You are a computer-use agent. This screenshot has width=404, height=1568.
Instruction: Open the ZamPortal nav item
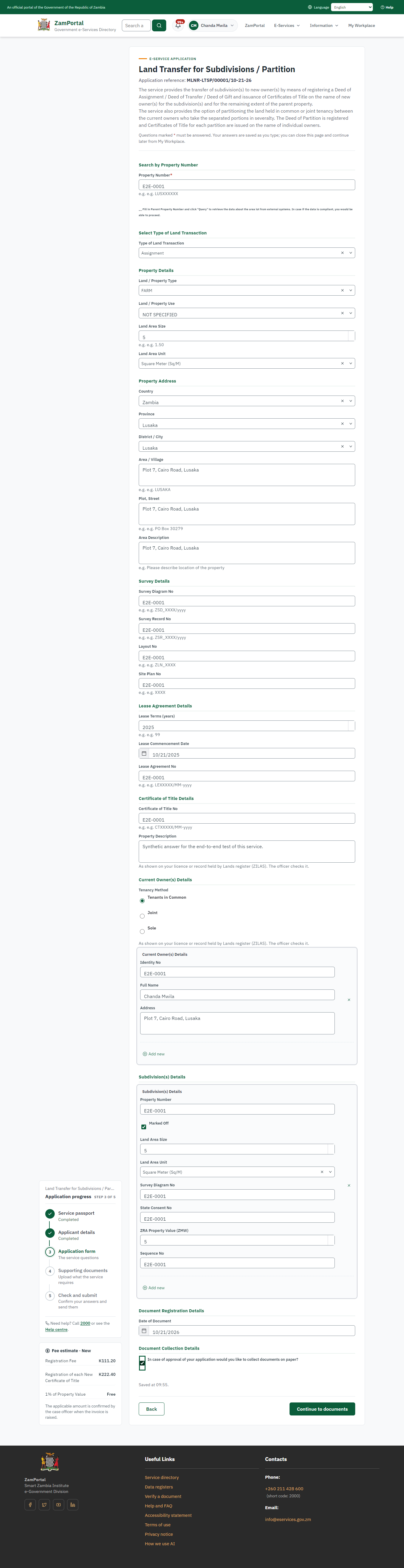[255, 25]
